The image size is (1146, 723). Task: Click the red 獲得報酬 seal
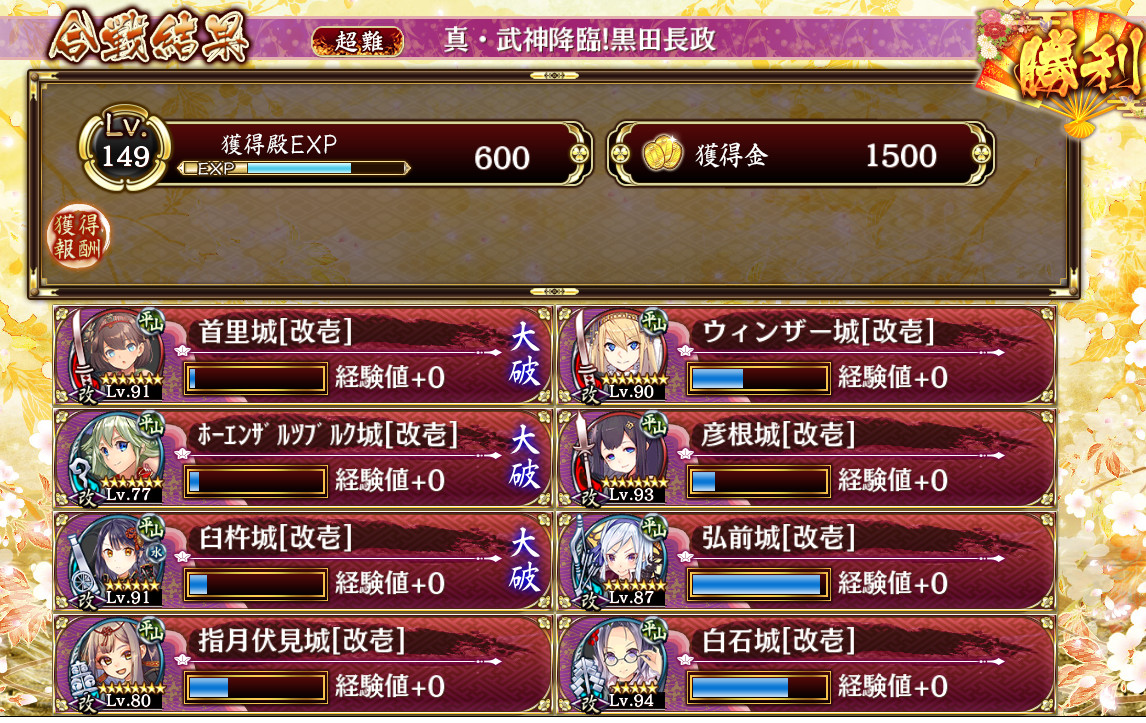point(79,236)
